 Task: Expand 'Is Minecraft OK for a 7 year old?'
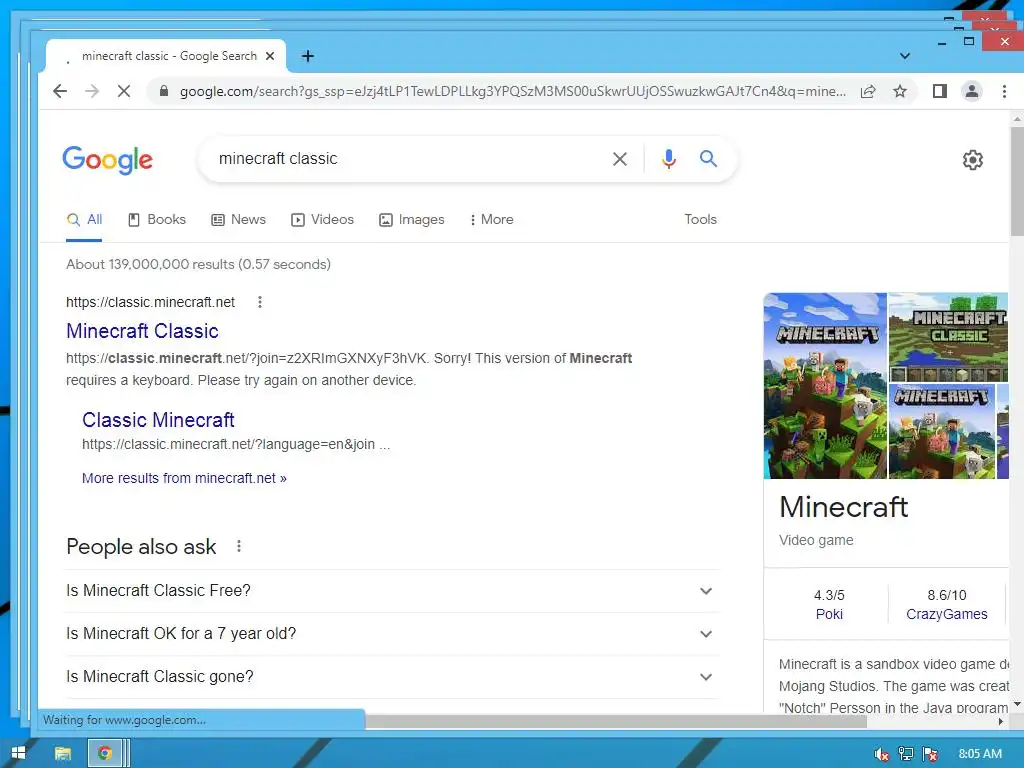tap(392, 633)
